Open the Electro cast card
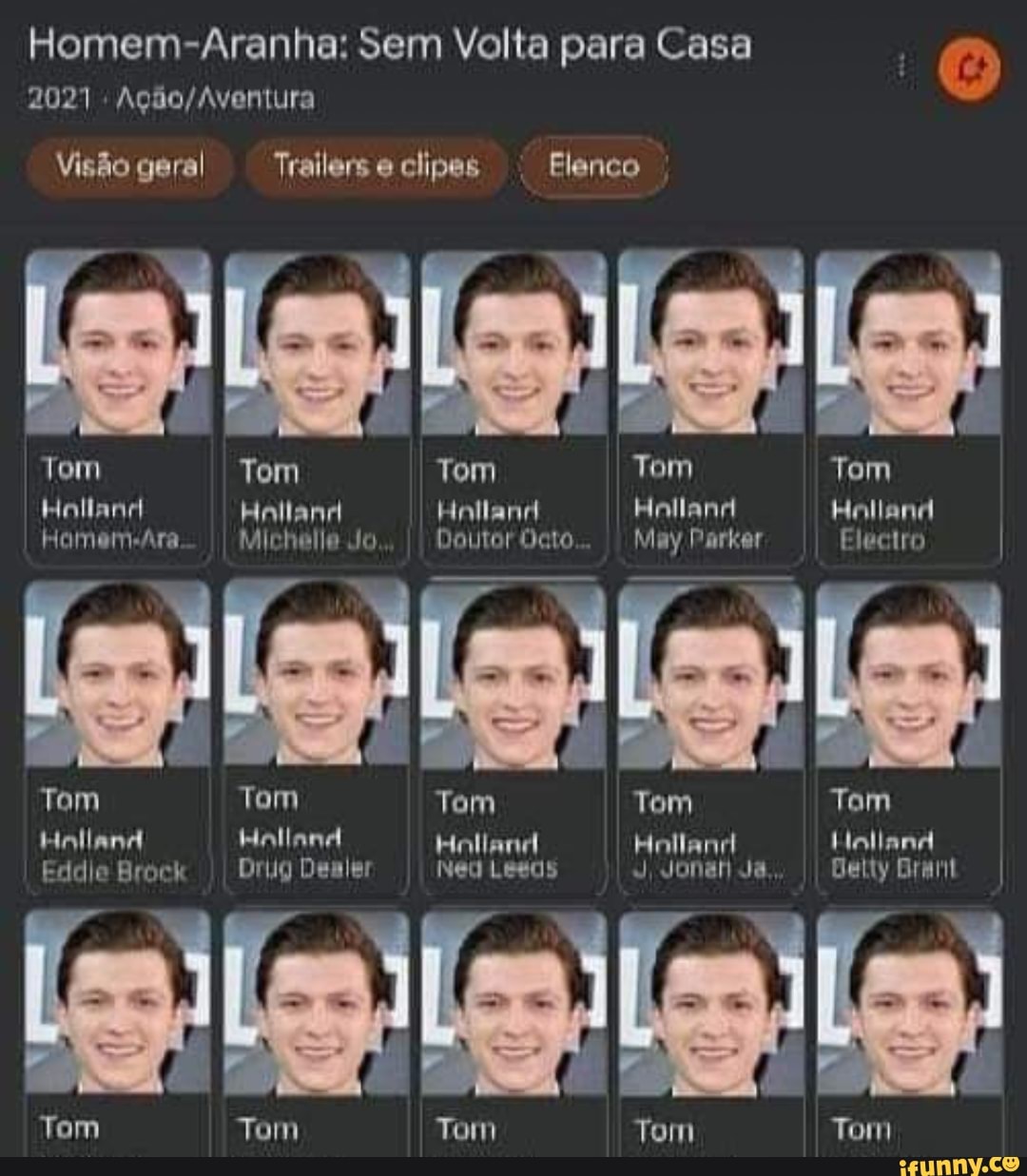The width and height of the screenshot is (1027, 1176). 909,408
